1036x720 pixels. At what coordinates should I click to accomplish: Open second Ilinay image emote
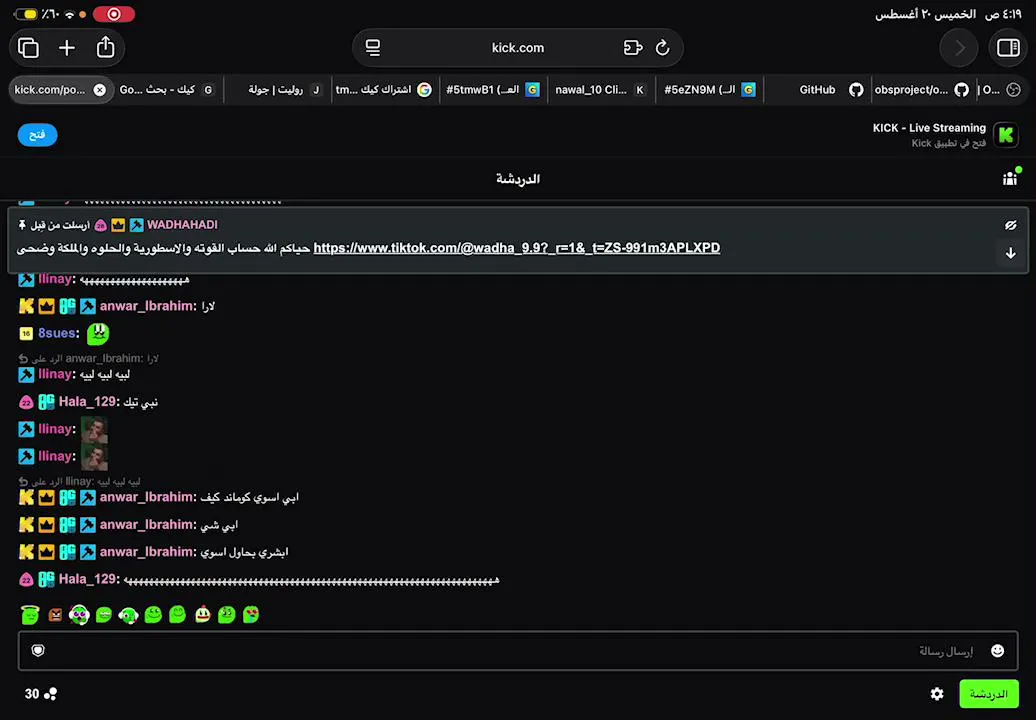tap(94, 456)
